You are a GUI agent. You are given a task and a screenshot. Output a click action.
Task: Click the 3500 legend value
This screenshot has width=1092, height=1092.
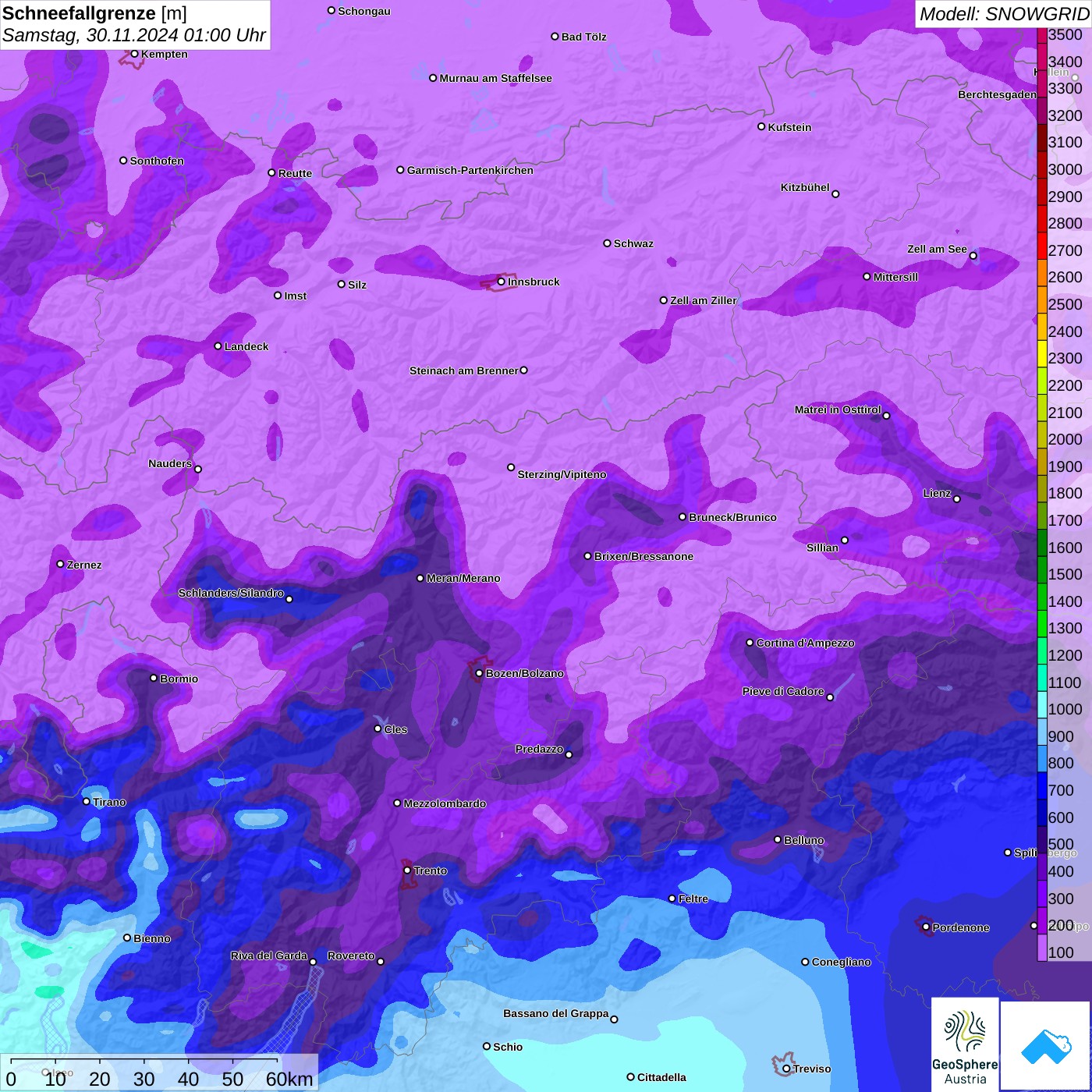click(1065, 35)
